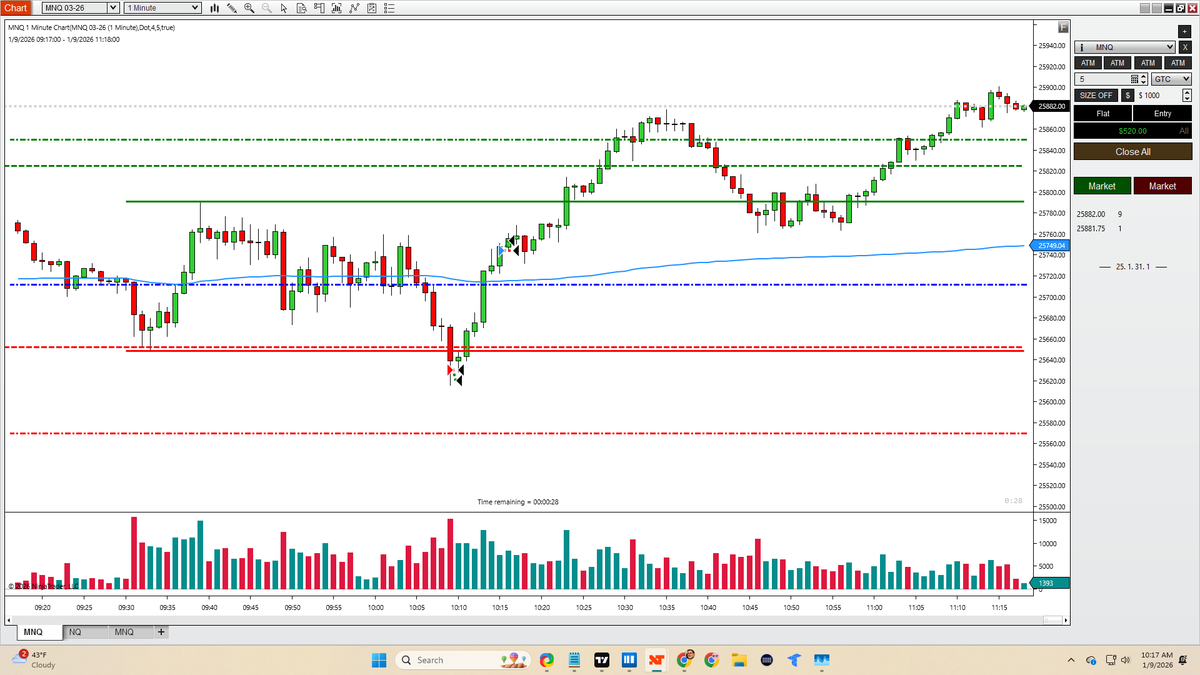Click the All label beside $520.00
The image size is (1200, 675).
[1184, 130]
